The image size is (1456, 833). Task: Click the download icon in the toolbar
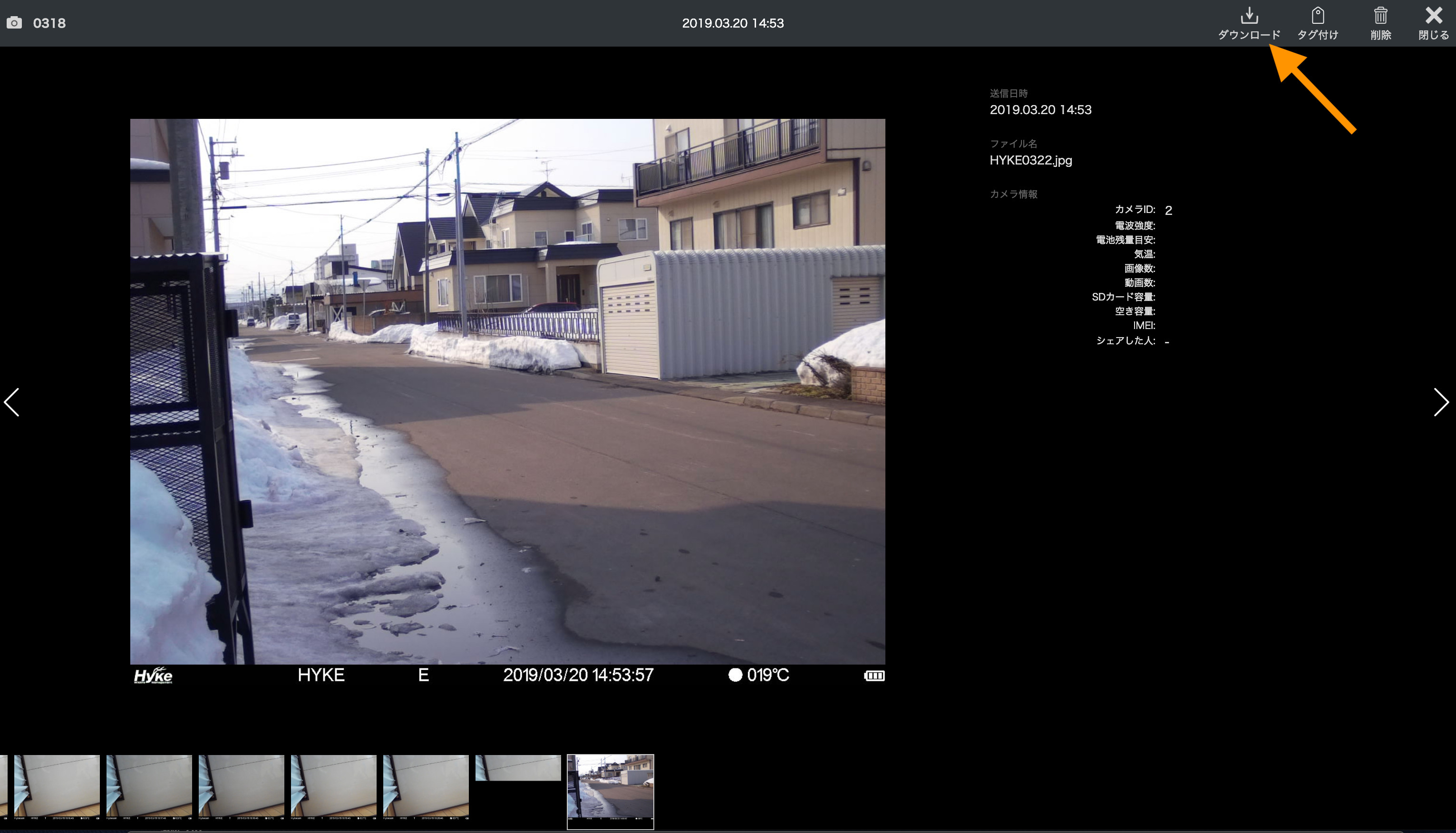coord(1249,16)
